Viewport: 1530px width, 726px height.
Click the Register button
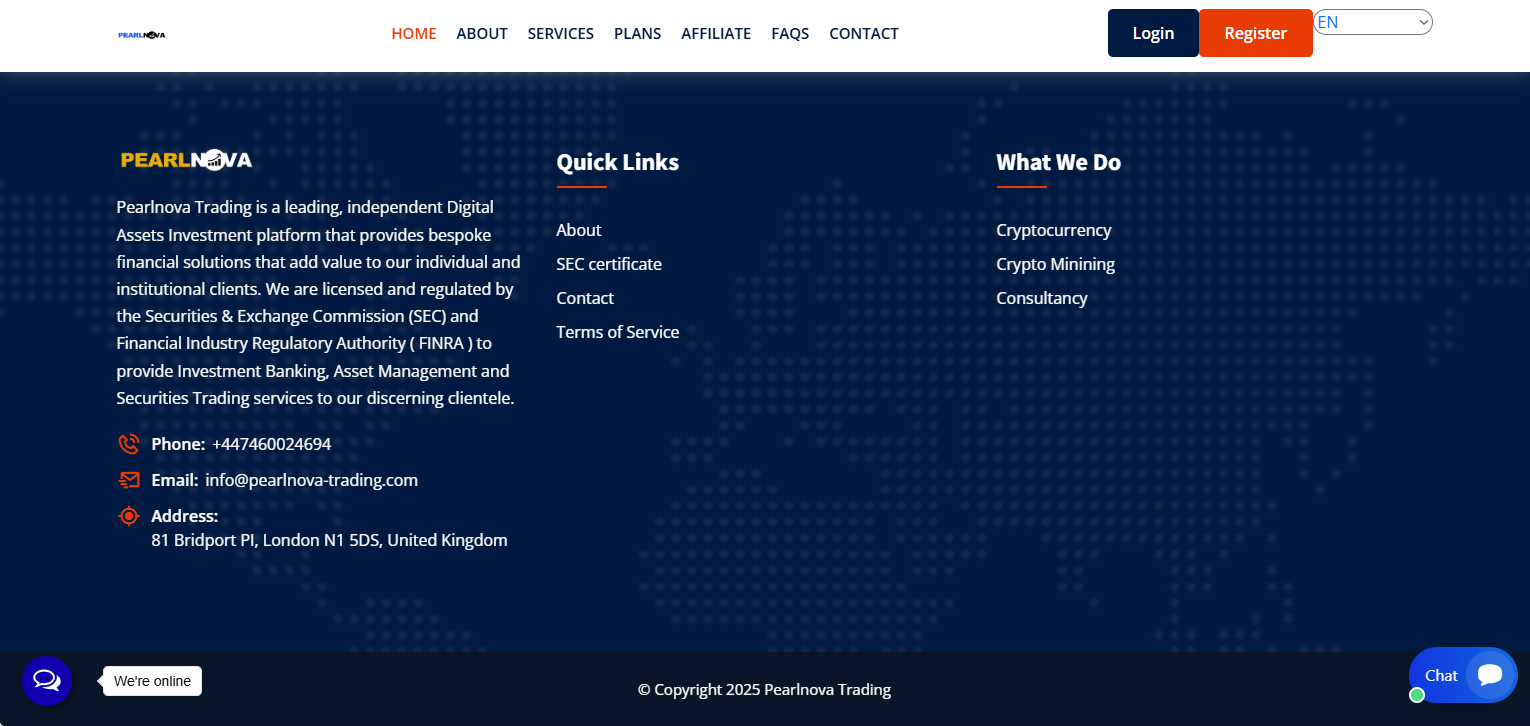tap(1256, 33)
